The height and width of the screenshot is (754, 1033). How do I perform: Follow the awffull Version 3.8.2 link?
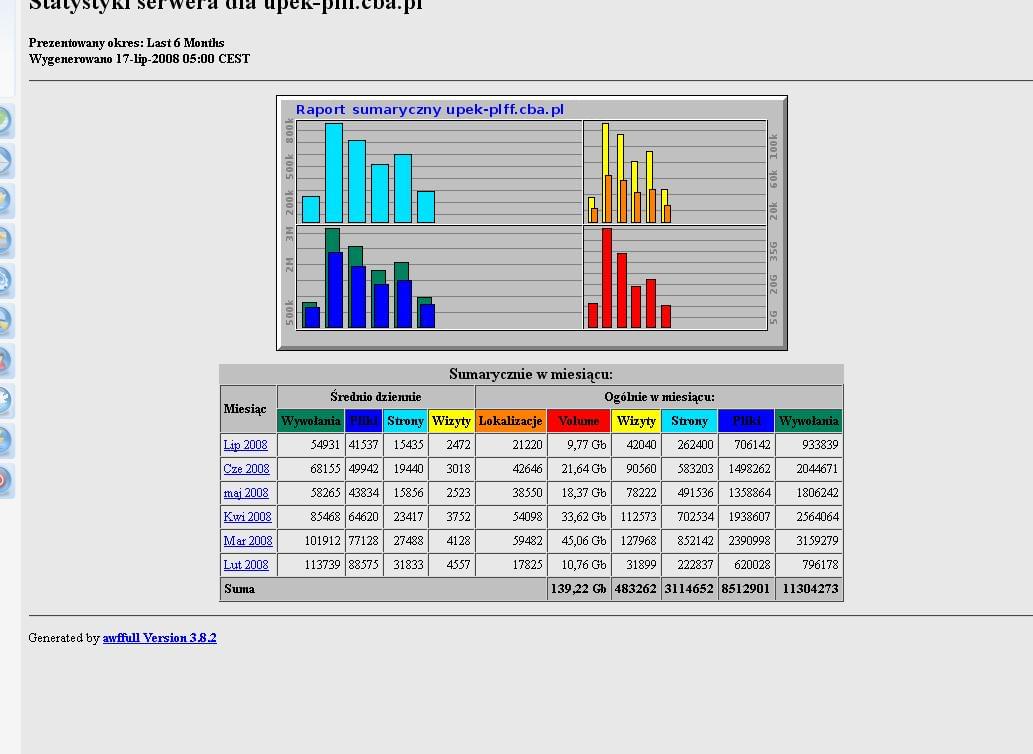159,638
